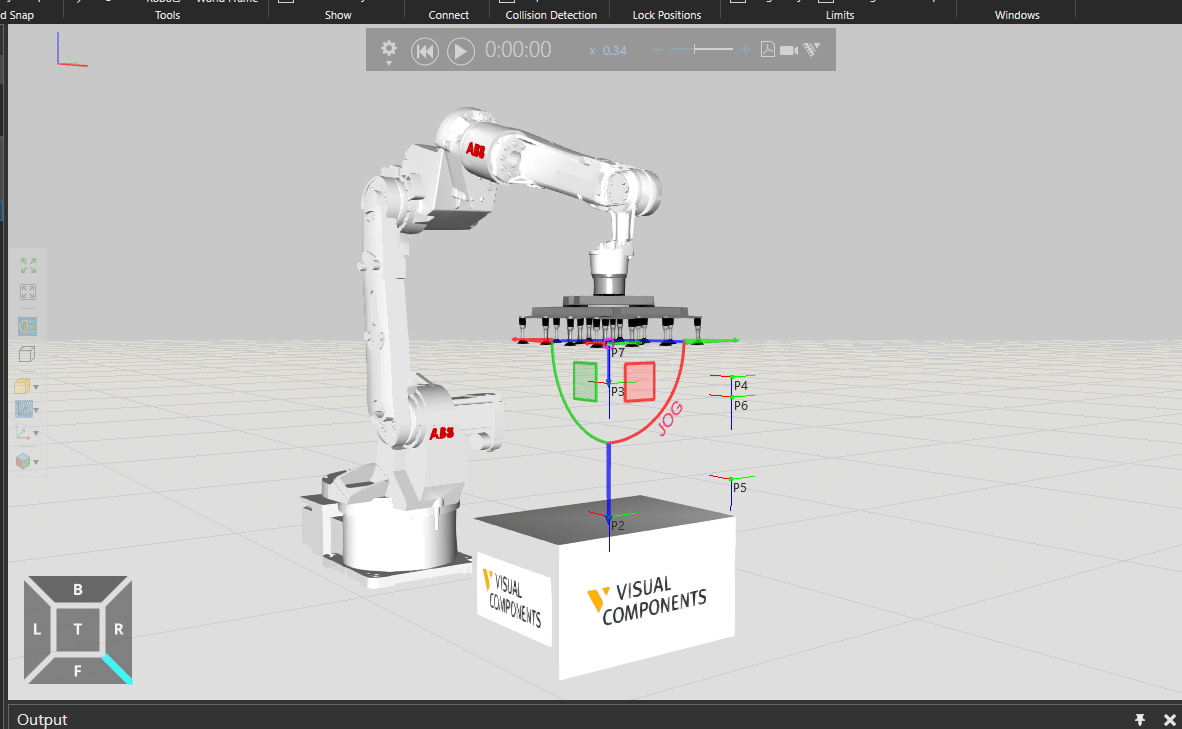The width and height of the screenshot is (1182, 729).
Task: Select robot position P4 label
Action: [741, 385]
